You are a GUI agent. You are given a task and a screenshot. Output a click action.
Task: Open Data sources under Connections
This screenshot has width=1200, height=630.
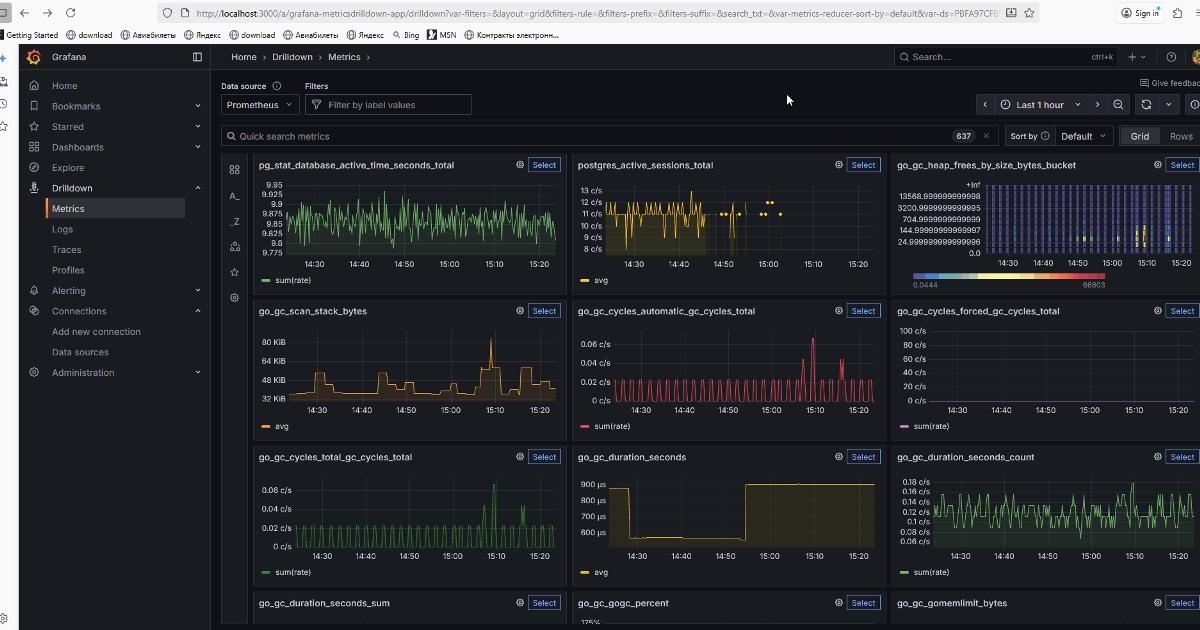pyautogui.click(x=82, y=352)
